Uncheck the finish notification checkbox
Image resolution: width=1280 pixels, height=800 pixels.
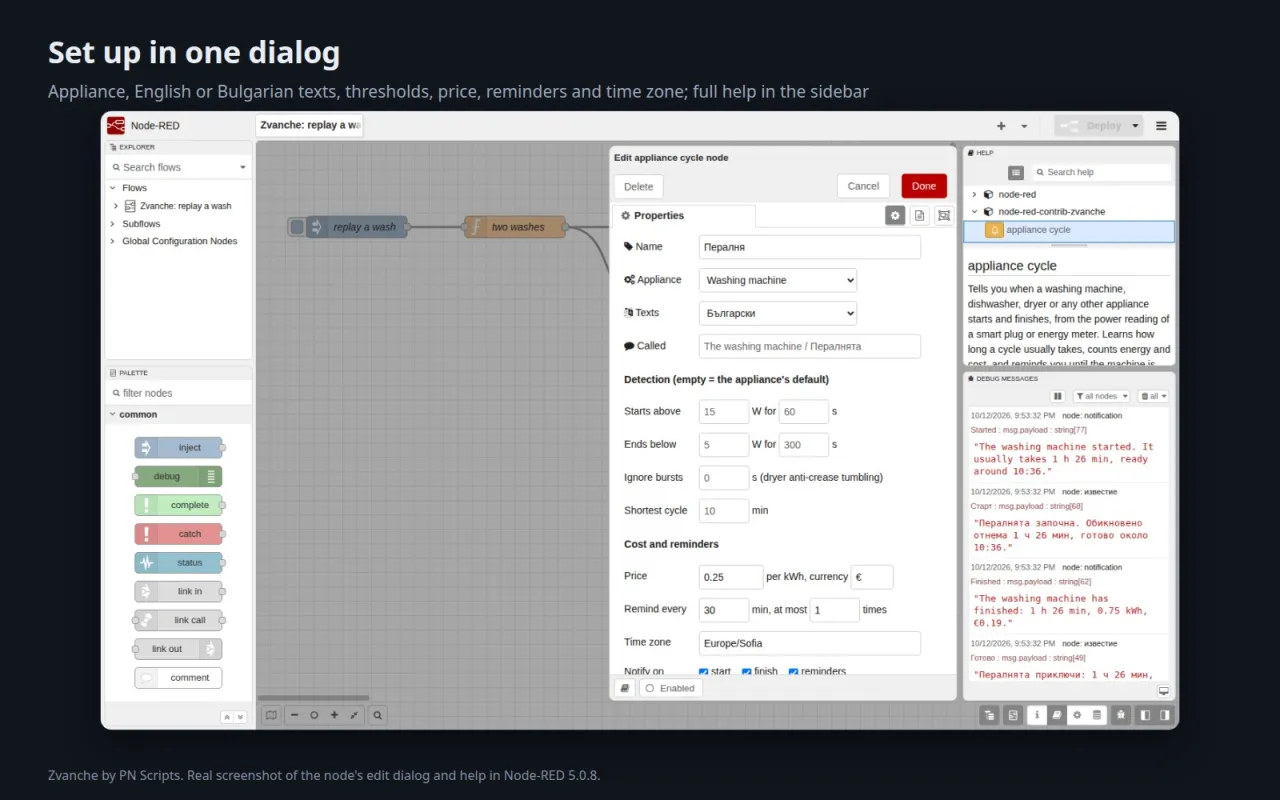click(747, 672)
